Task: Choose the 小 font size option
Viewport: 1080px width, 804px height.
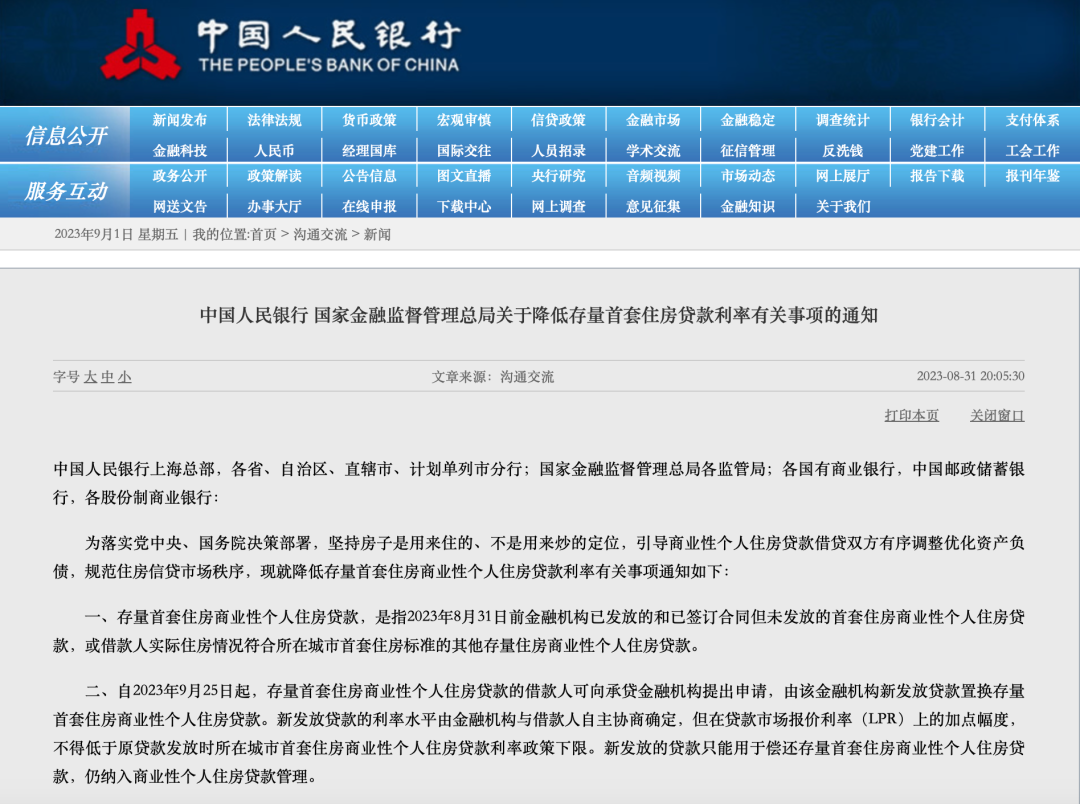Action: click(124, 377)
